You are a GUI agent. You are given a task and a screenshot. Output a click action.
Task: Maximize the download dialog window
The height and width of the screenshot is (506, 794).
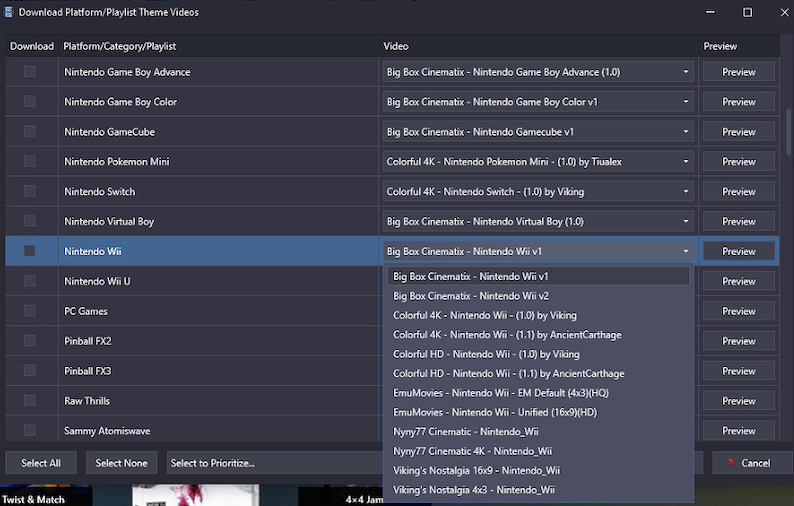747,12
